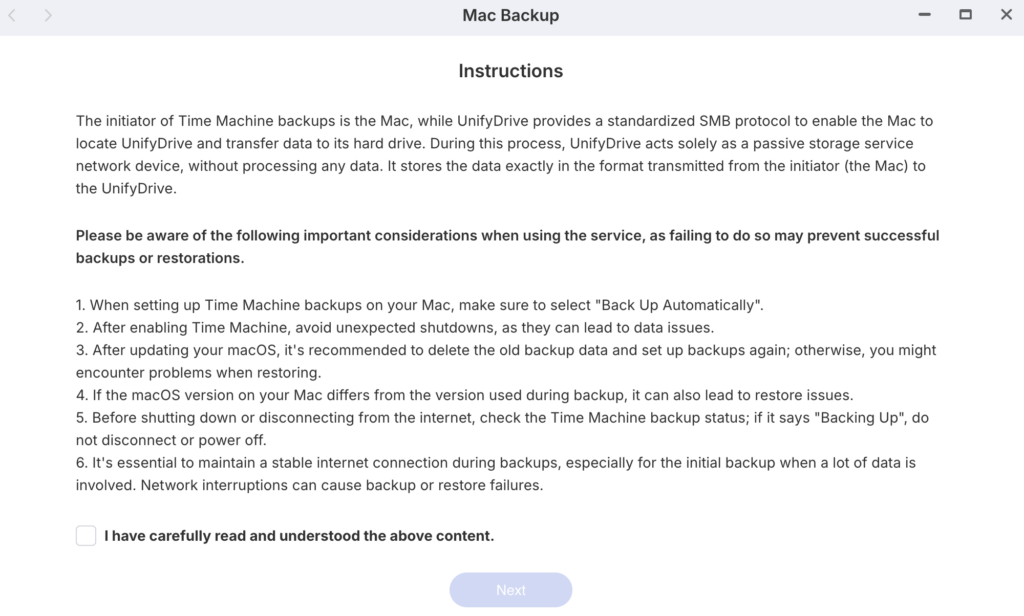The width and height of the screenshot is (1024, 616).
Task: Go back using the left arrow
Action: click(x=13, y=16)
